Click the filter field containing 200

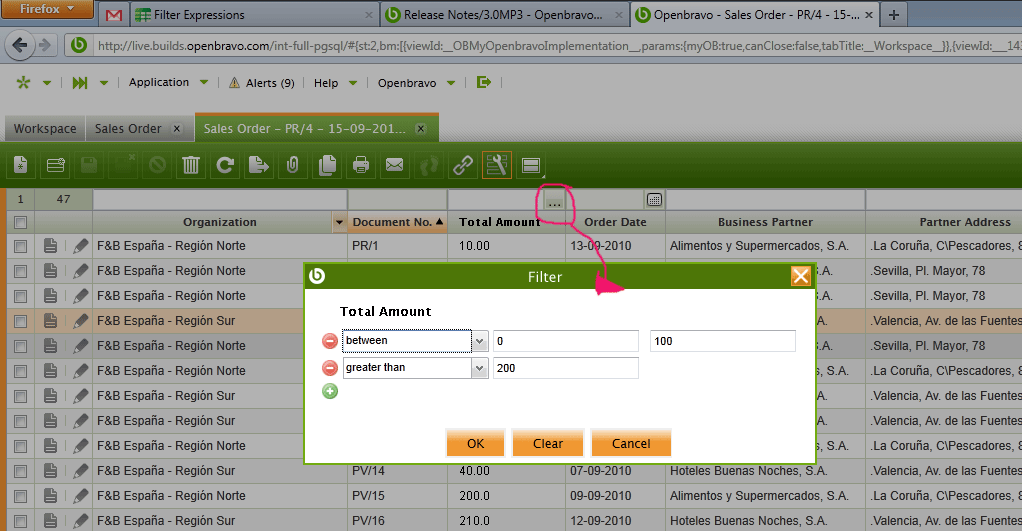pos(565,368)
